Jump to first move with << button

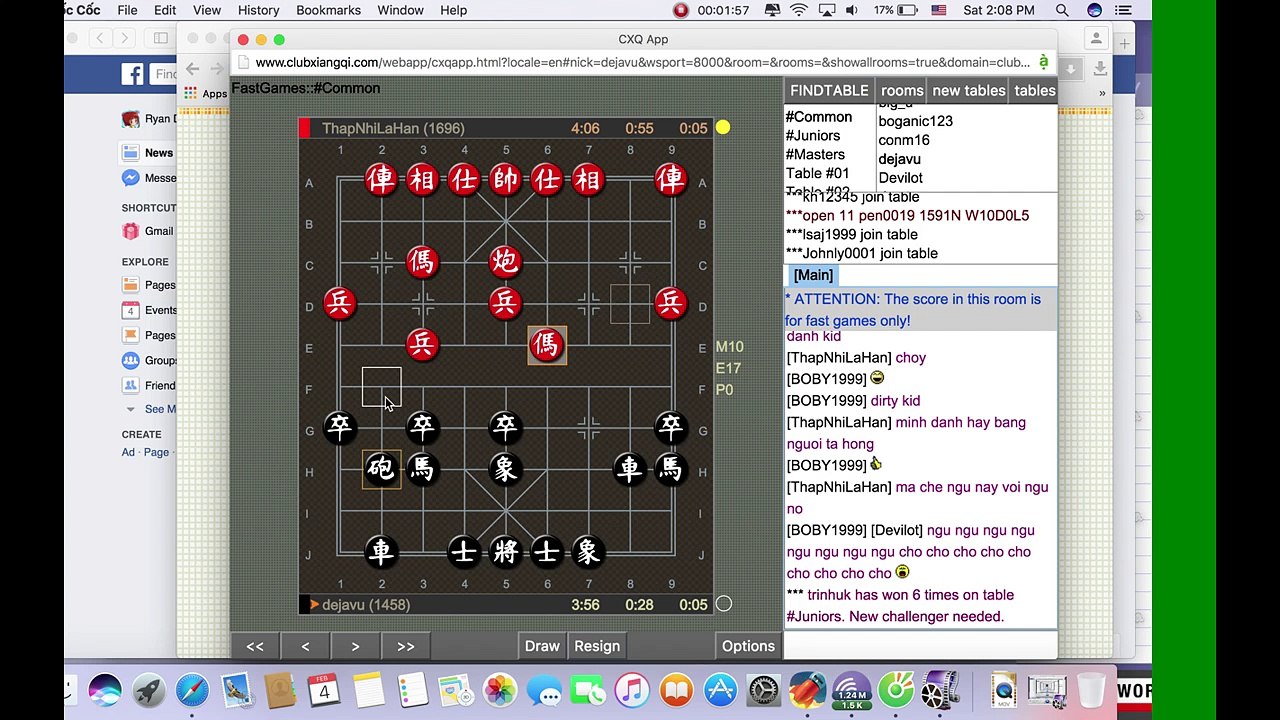tap(255, 646)
